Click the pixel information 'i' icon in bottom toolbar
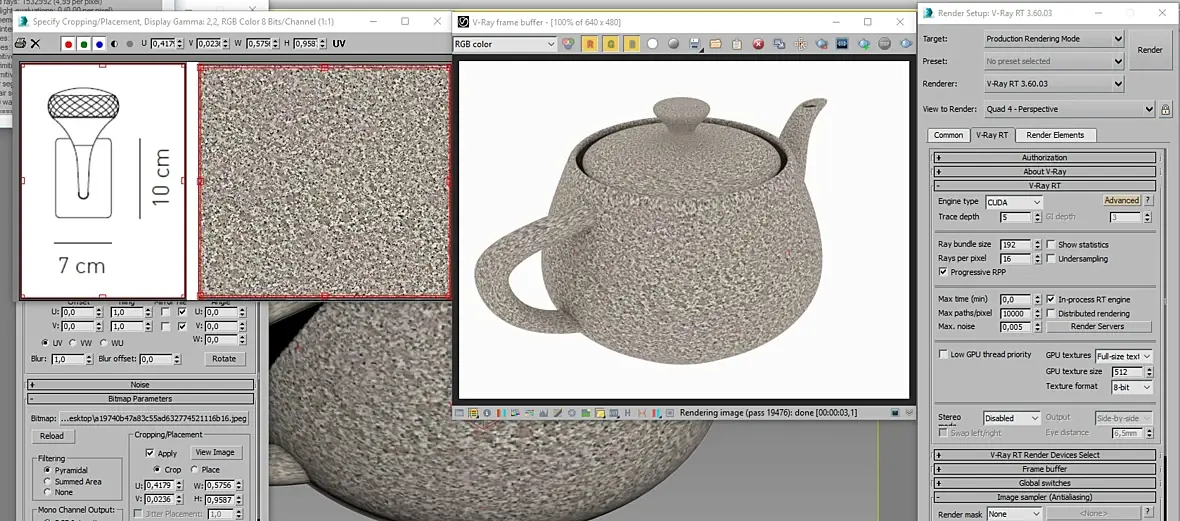1180x521 pixels. click(x=487, y=413)
